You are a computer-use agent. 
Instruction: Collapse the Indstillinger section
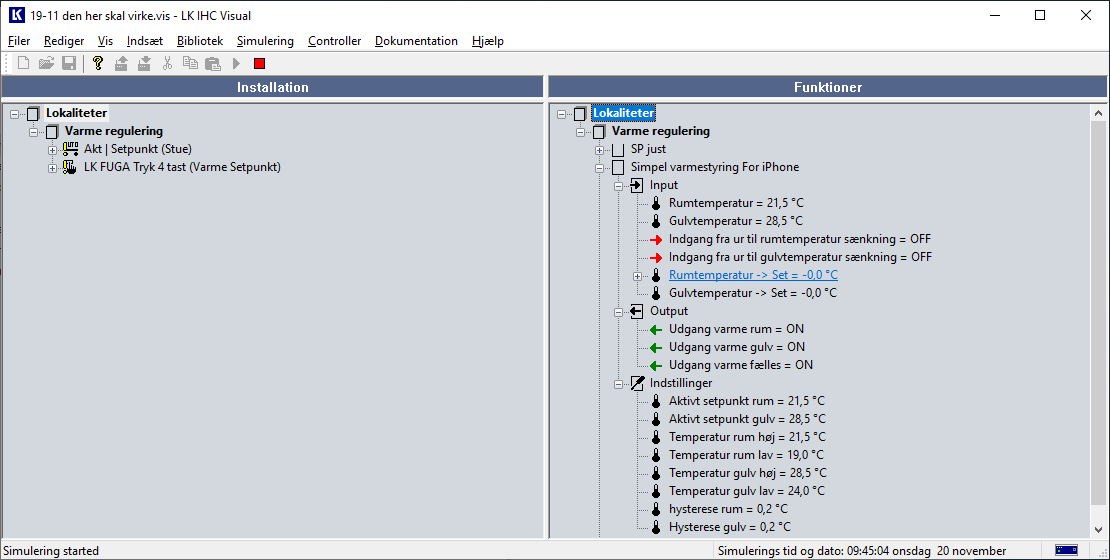[619, 383]
